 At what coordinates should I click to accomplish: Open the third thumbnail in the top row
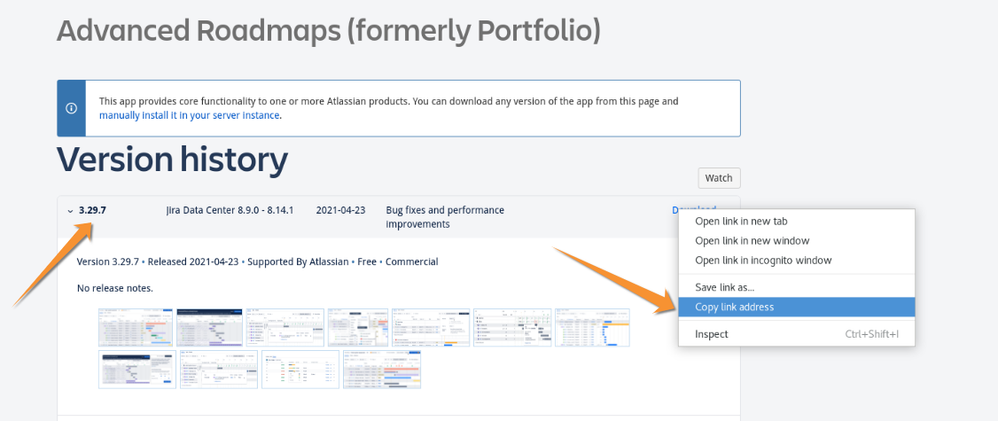[x=285, y=327]
